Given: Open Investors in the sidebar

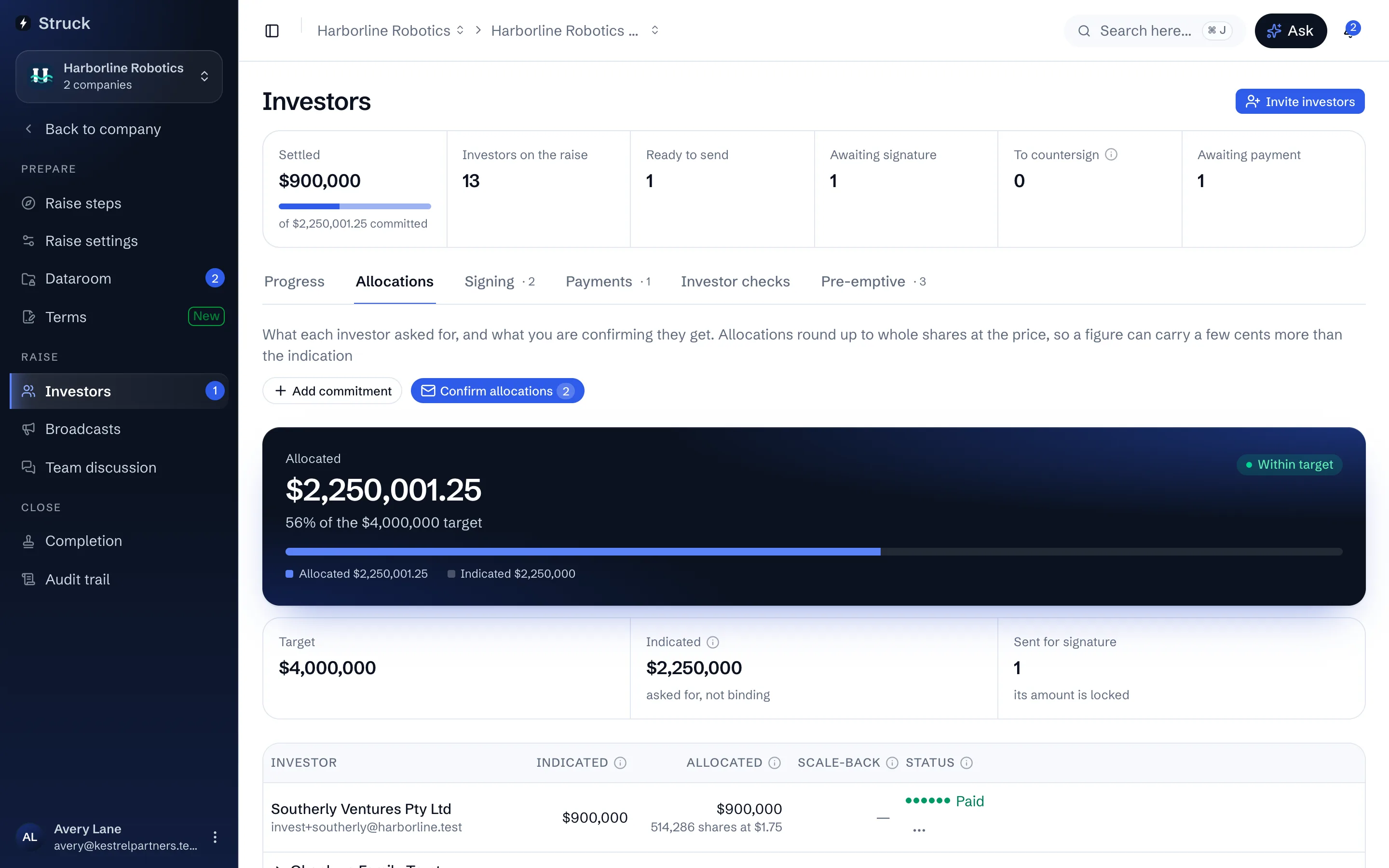Looking at the screenshot, I should pos(119,391).
